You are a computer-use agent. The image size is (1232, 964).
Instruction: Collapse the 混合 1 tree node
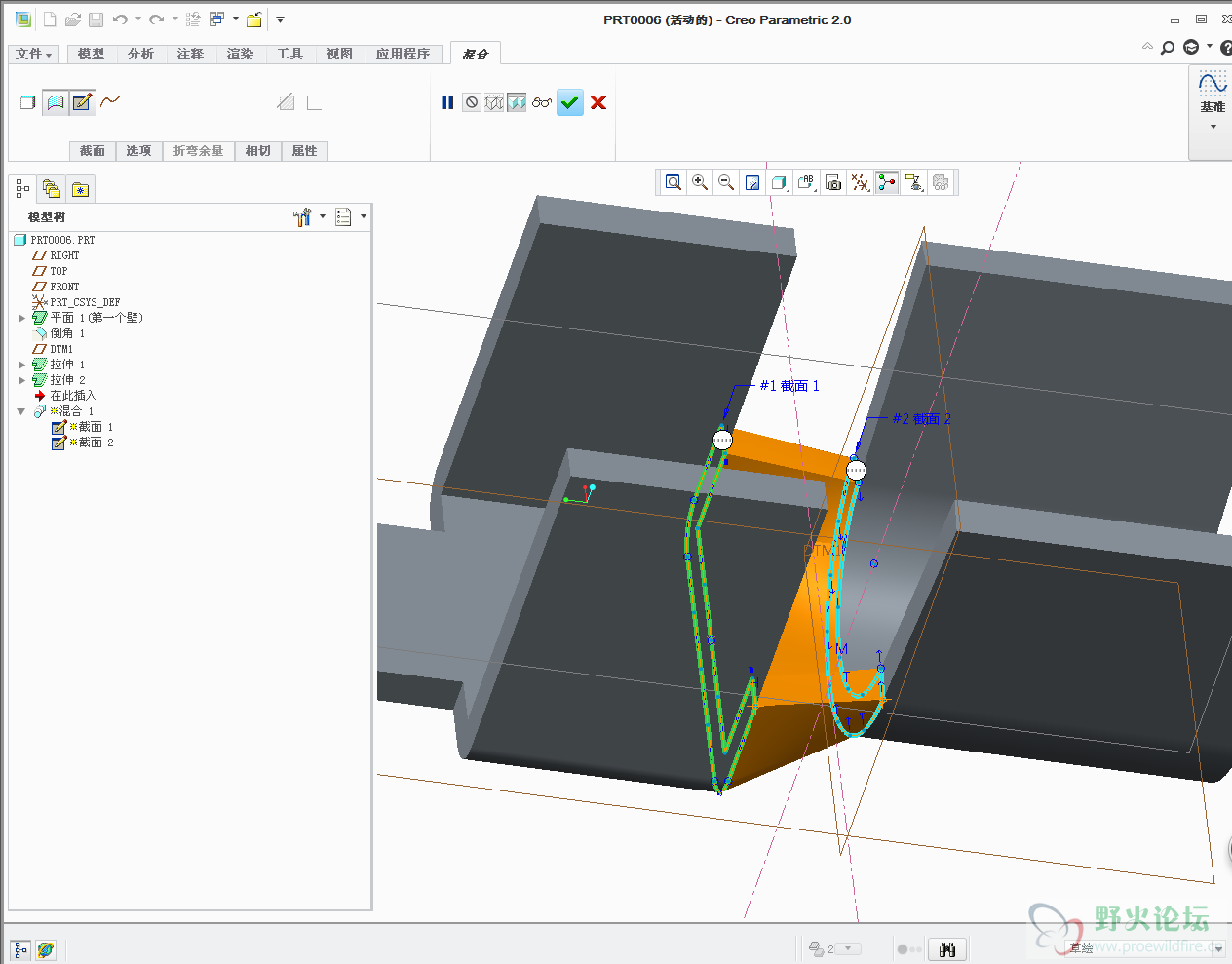(21, 411)
